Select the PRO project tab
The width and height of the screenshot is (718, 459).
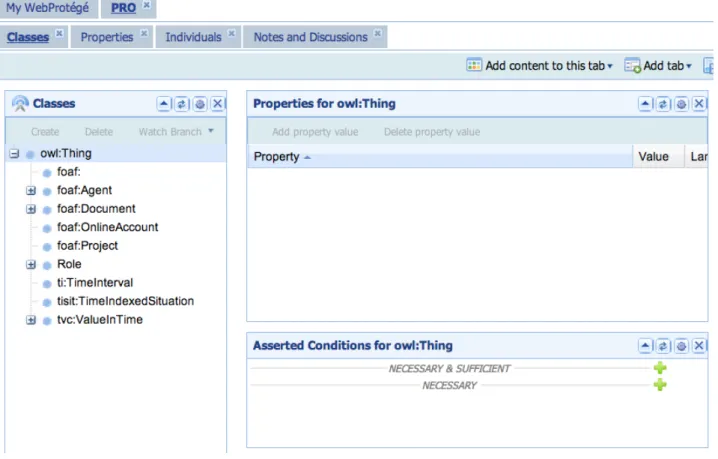click(x=124, y=8)
